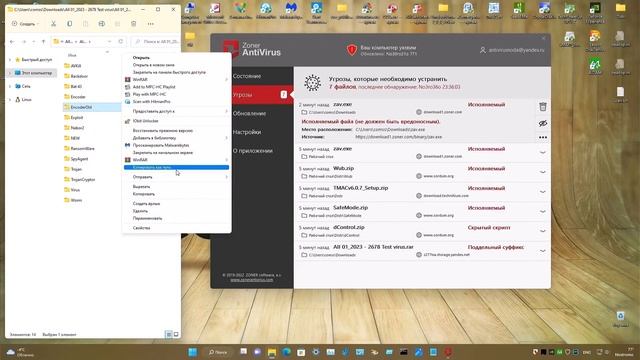The height and width of the screenshot is (360, 640).
Task: Expand the Linux node in navigation tree
Action: 10,100
